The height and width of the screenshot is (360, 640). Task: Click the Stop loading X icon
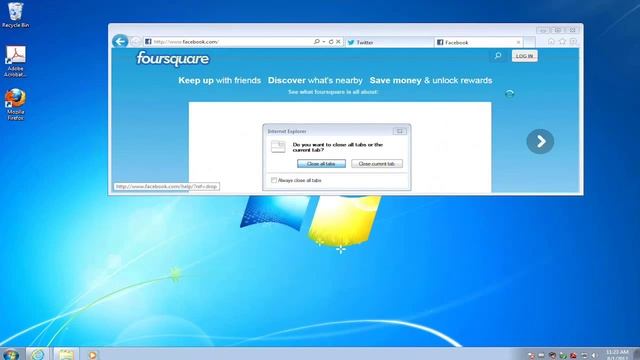(x=338, y=42)
